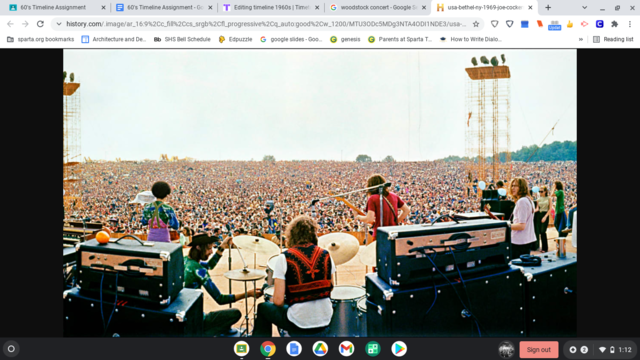Open the Chrome three-dot menu
The image size is (640, 360).
(x=630, y=24)
